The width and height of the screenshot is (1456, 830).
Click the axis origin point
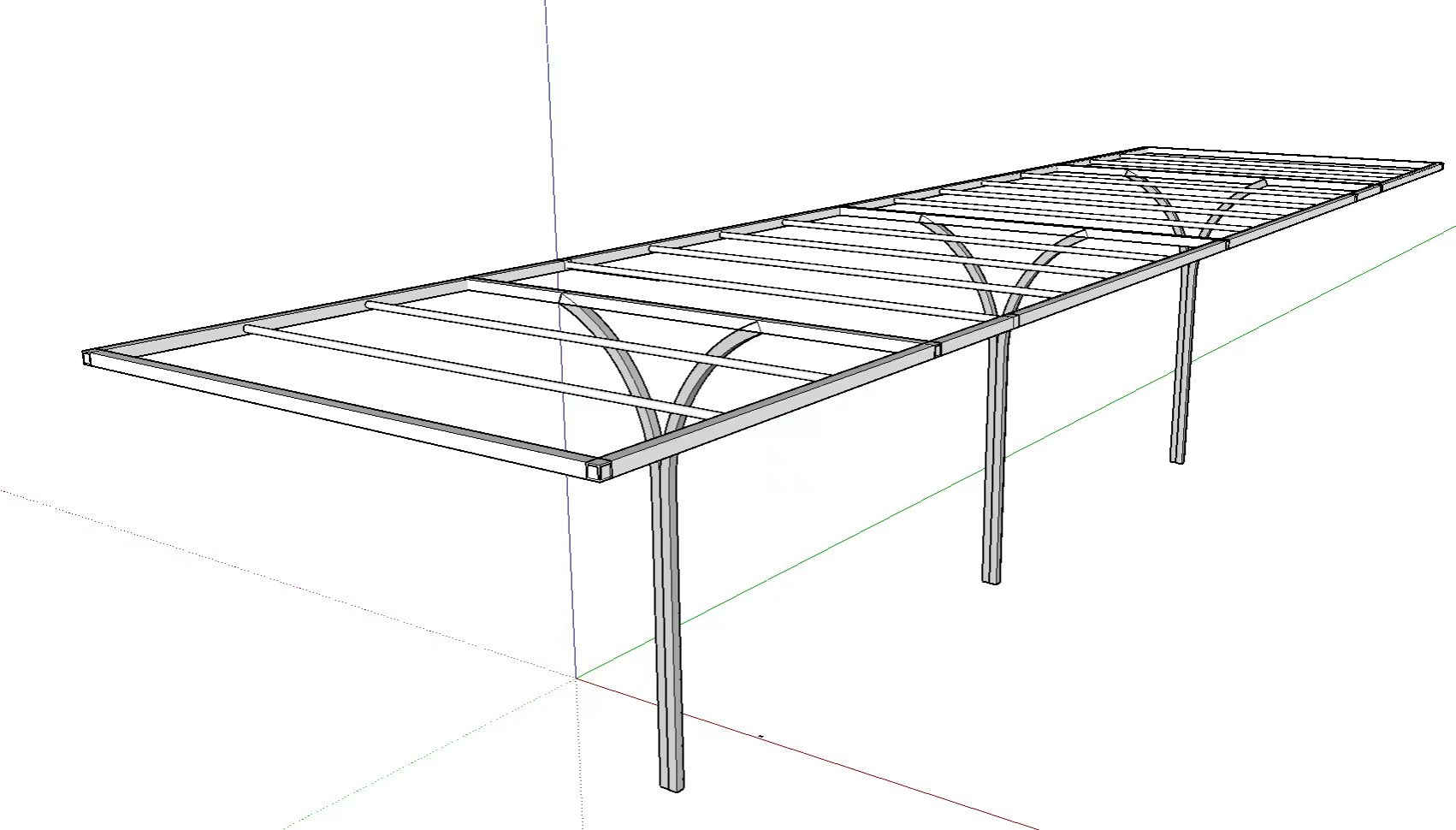(577, 679)
